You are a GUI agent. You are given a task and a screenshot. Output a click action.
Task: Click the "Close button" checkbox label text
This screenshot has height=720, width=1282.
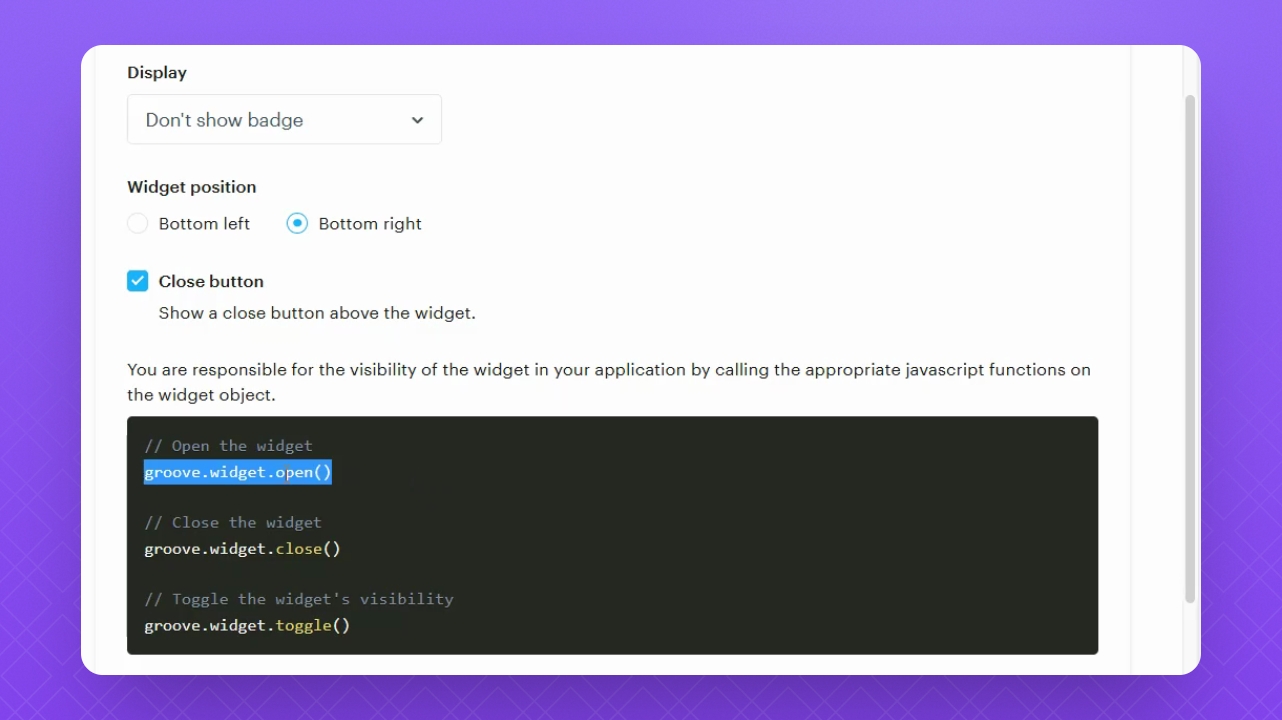click(211, 282)
